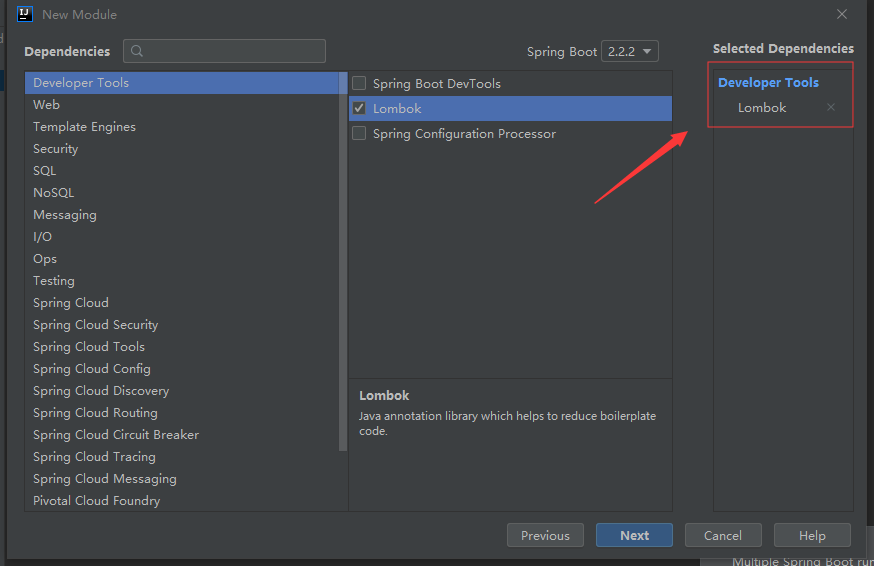Select the I/O category

coord(182,236)
